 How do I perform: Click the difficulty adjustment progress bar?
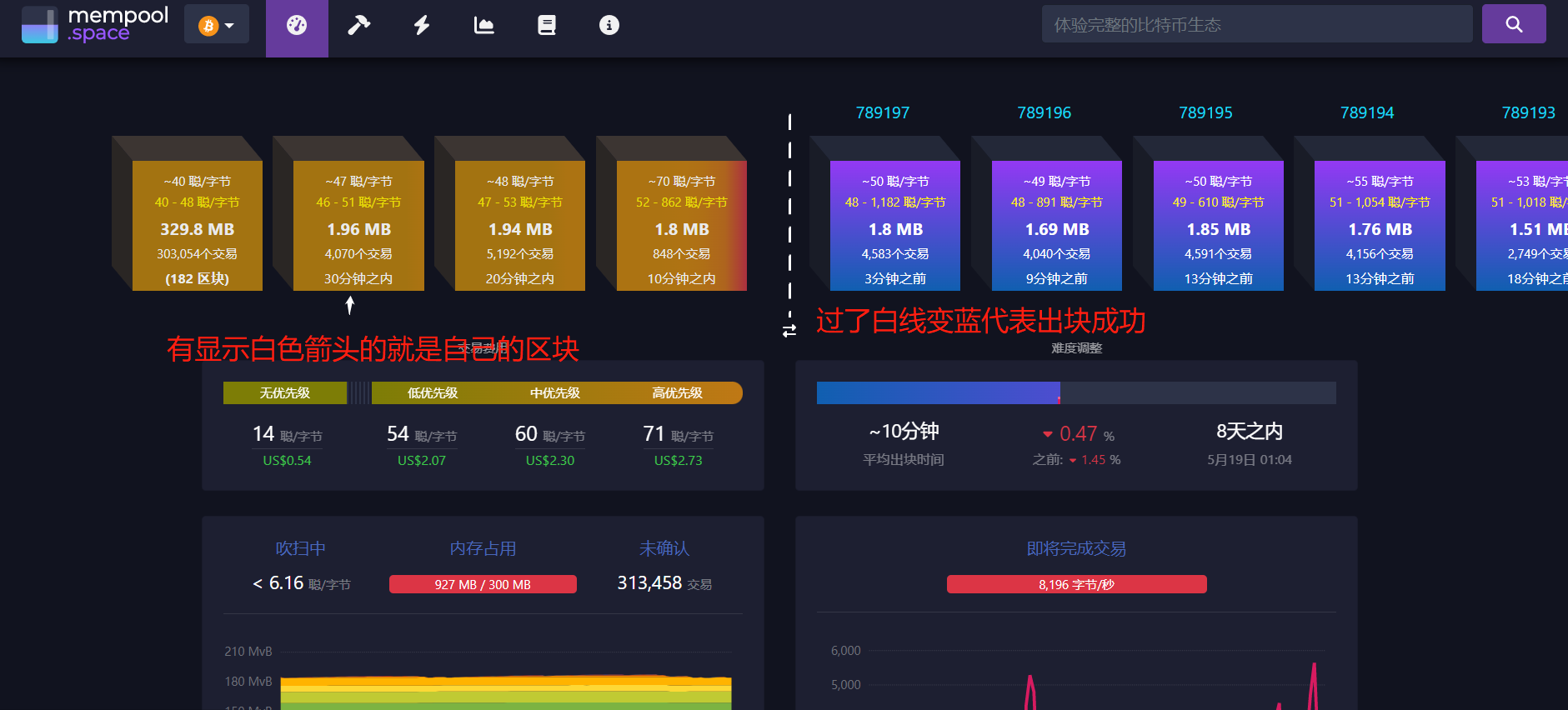[x=1075, y=393]
